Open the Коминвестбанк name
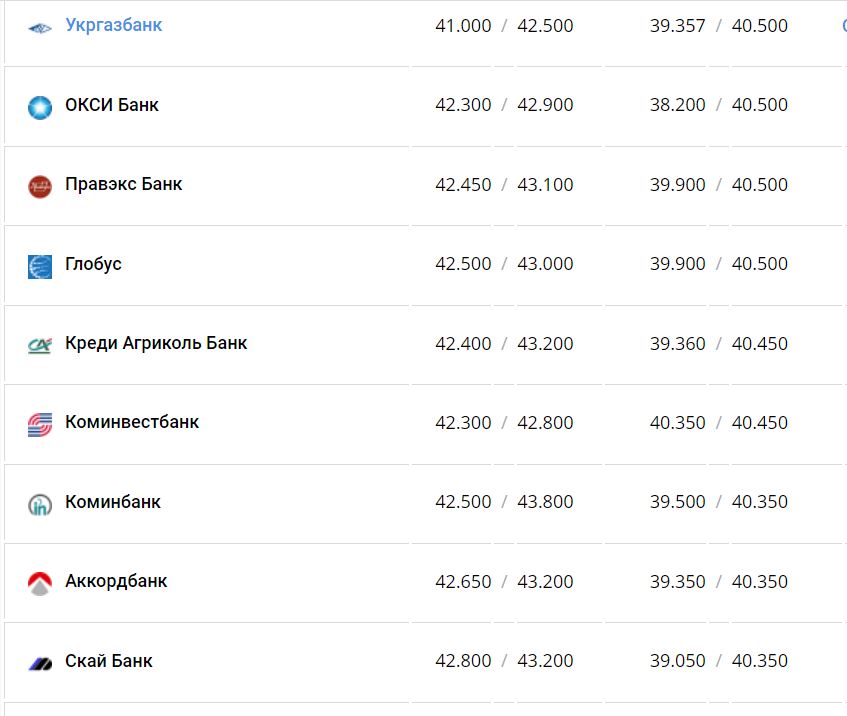 pyautogui.click(x=132, y=422)
